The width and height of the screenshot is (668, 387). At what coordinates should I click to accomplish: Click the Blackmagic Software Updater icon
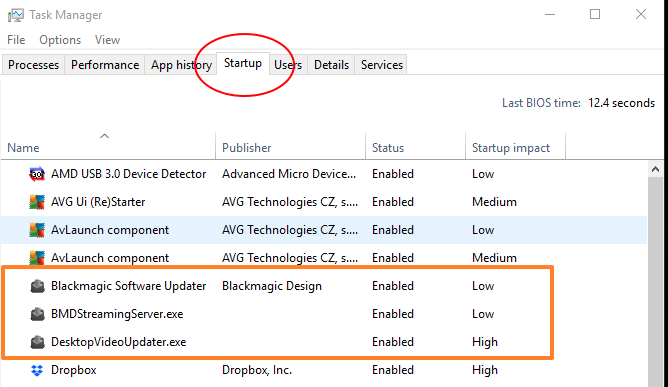[x=37, y=286]
